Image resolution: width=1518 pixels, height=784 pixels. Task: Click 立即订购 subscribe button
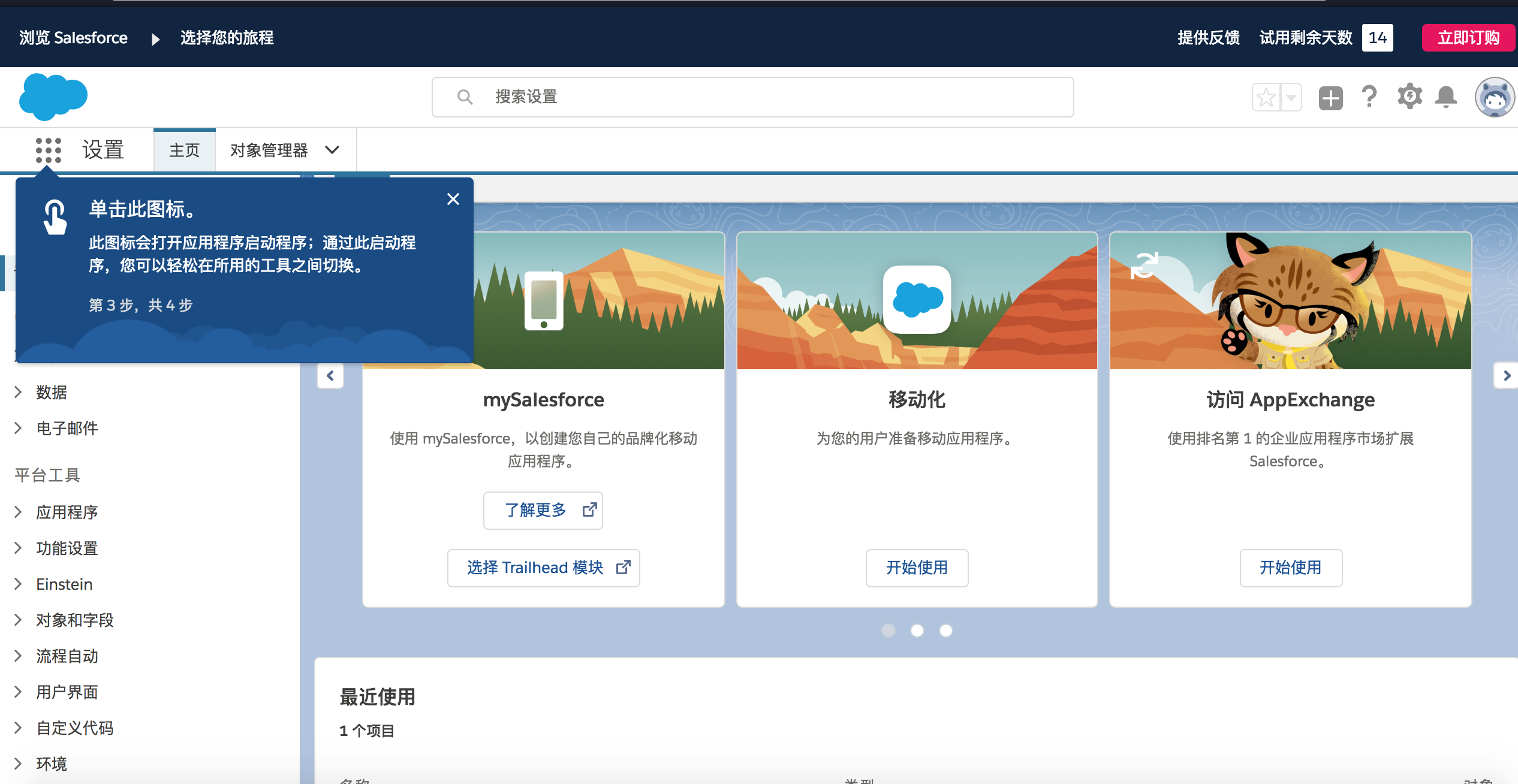click(1468, 38)
